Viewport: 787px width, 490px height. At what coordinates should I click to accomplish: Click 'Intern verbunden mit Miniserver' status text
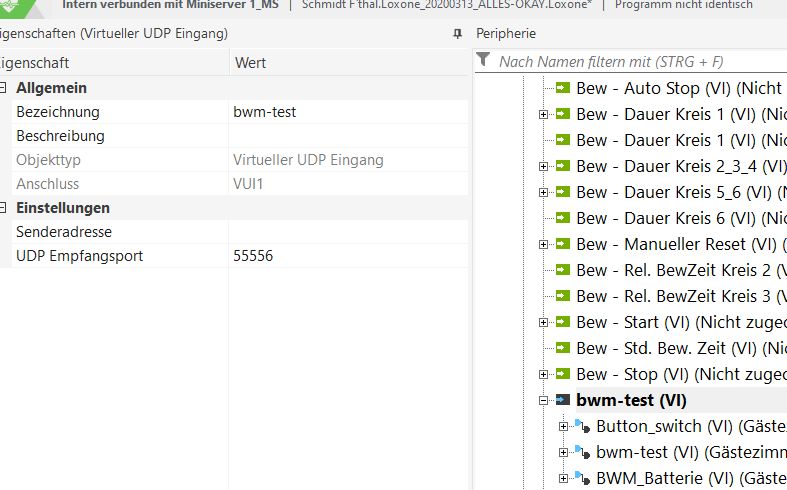(x=170, y=5)
